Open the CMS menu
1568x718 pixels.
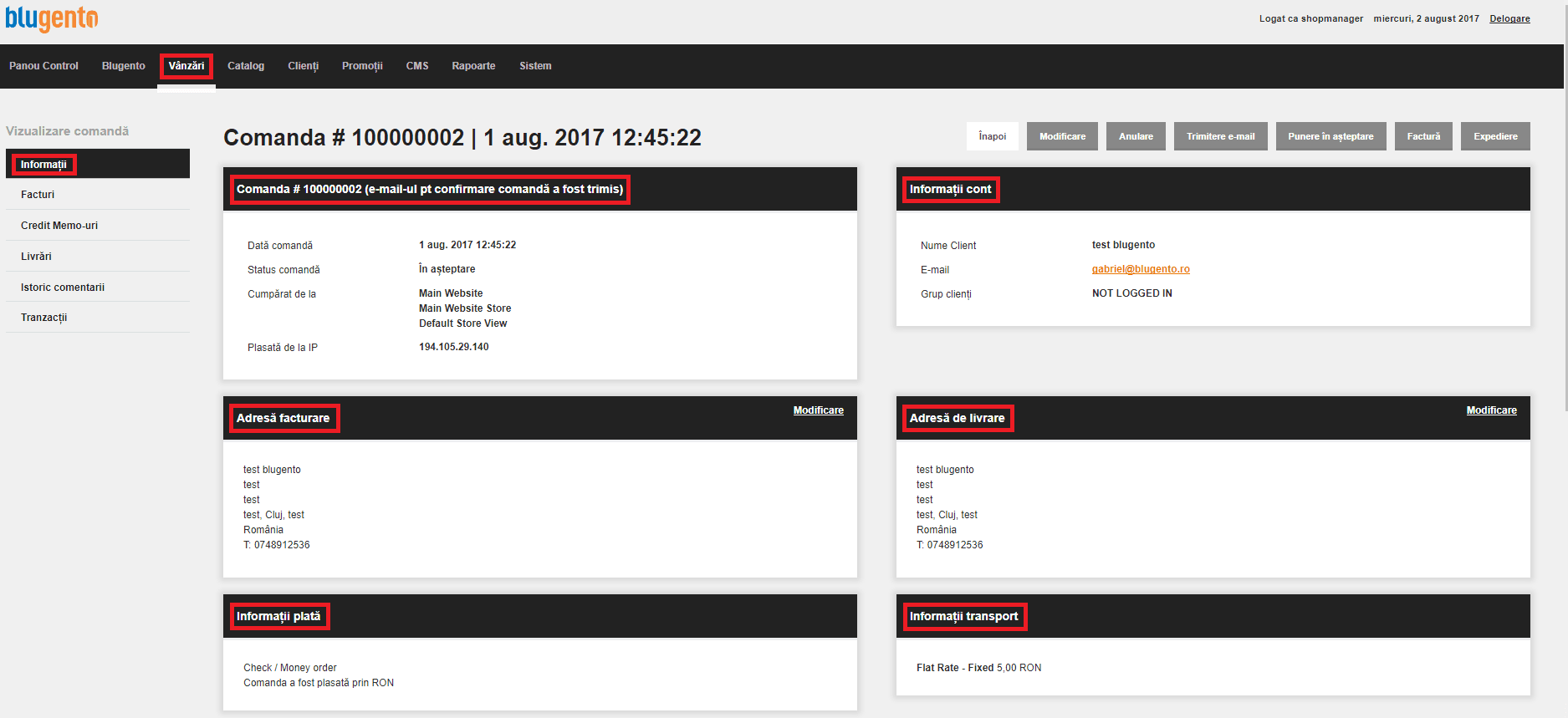(x=417, y=66)
